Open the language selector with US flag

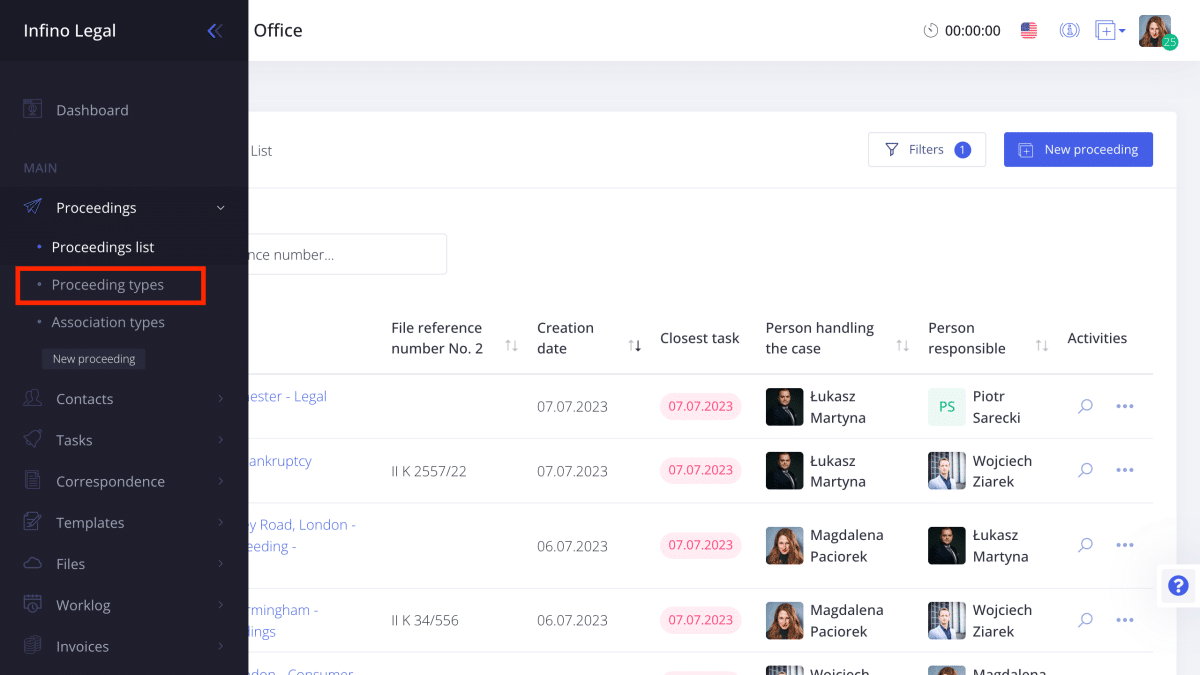coord(1028,30)
